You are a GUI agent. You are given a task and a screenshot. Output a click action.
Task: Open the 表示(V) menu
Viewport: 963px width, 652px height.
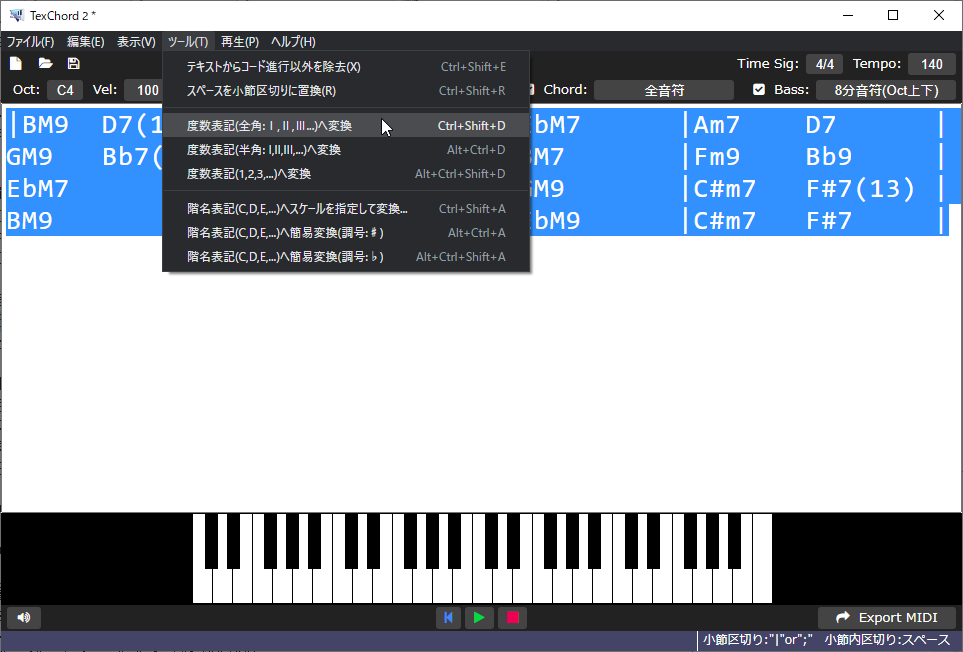pos(136,42)
